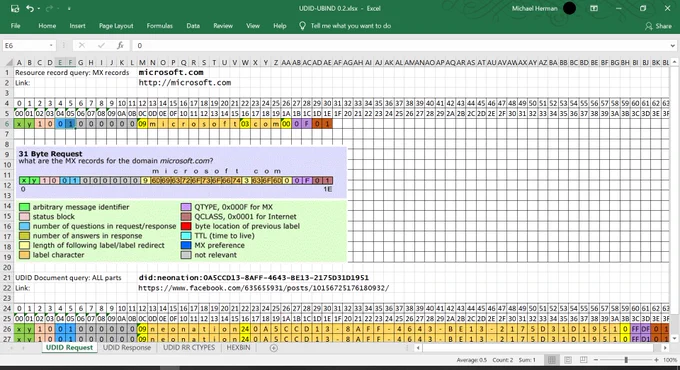Redo the last undone action
This screenshot has height=370, width=680.
49,8
